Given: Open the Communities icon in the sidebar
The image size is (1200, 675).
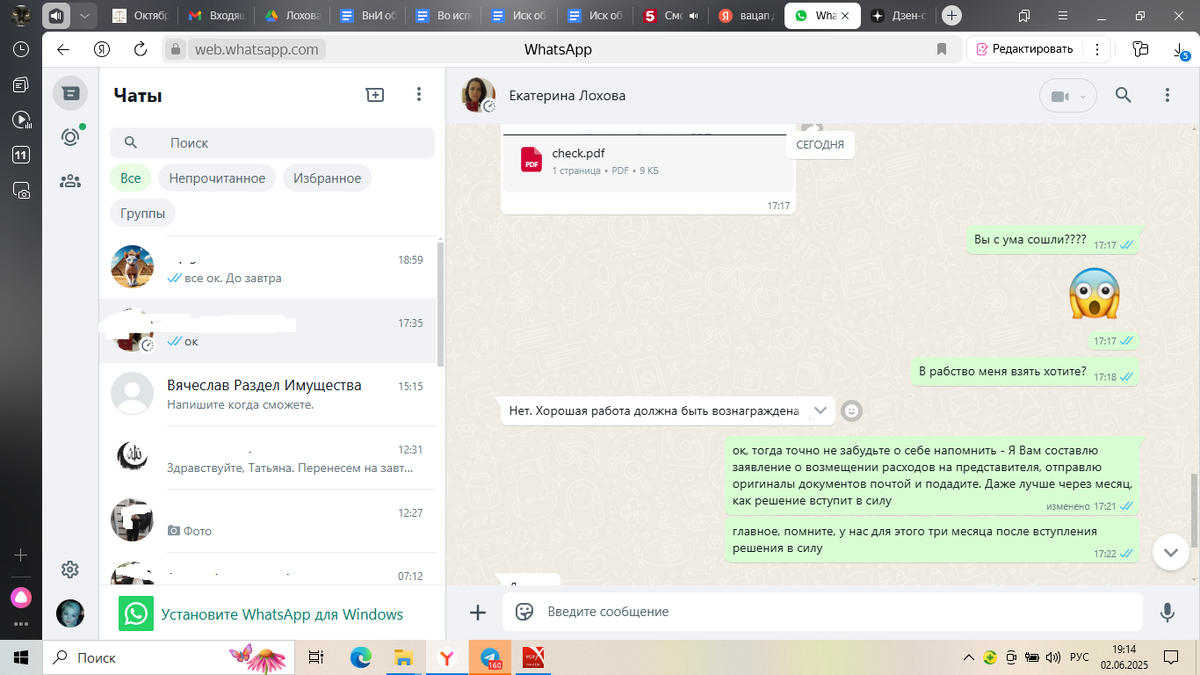Looking at the screenshot, I should pyautogui.click(x=70, y=181).
